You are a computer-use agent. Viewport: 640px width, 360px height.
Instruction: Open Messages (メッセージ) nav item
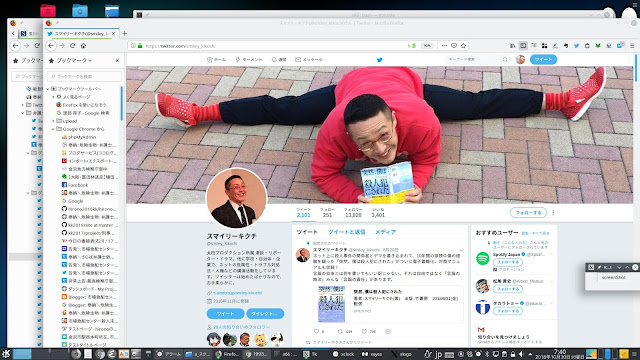(309, 60)
